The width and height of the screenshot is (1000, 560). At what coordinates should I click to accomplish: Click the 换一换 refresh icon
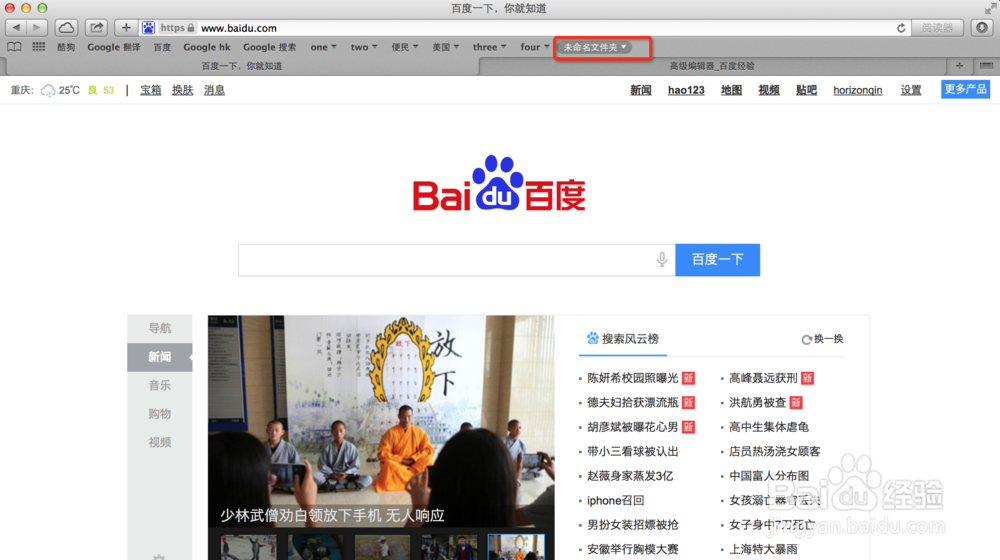click(x=806, y=339)
